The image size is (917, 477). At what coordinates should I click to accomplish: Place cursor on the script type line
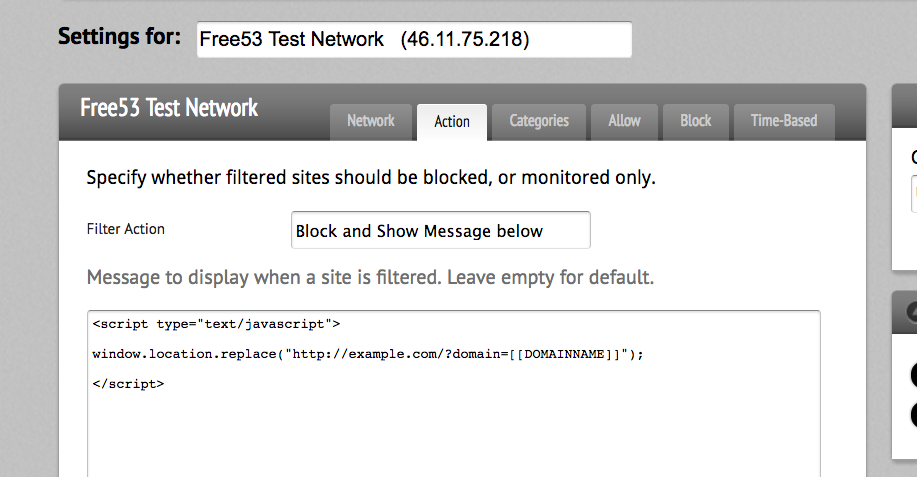point(216,324)
